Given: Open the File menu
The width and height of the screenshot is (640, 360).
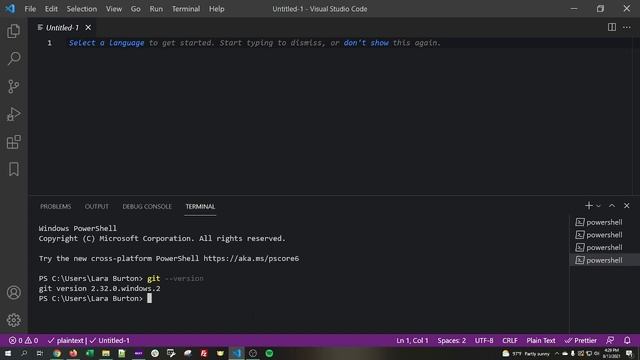Looking at the screenshot, I should click(x=30, y=9).
